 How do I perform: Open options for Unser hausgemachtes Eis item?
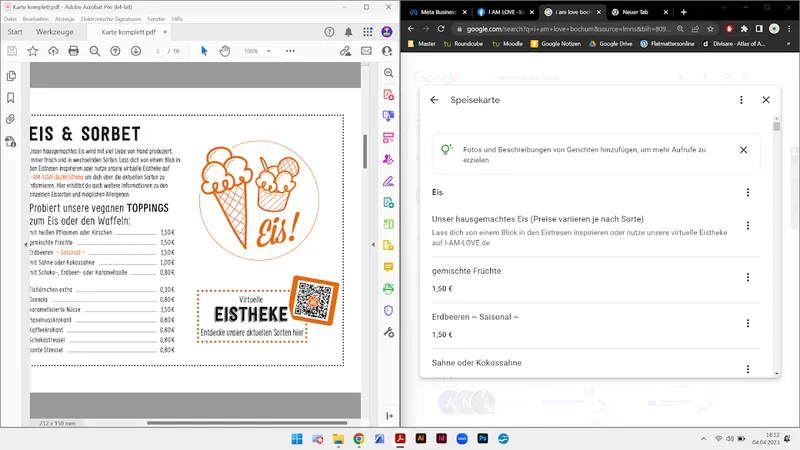[x=747, y=226]
